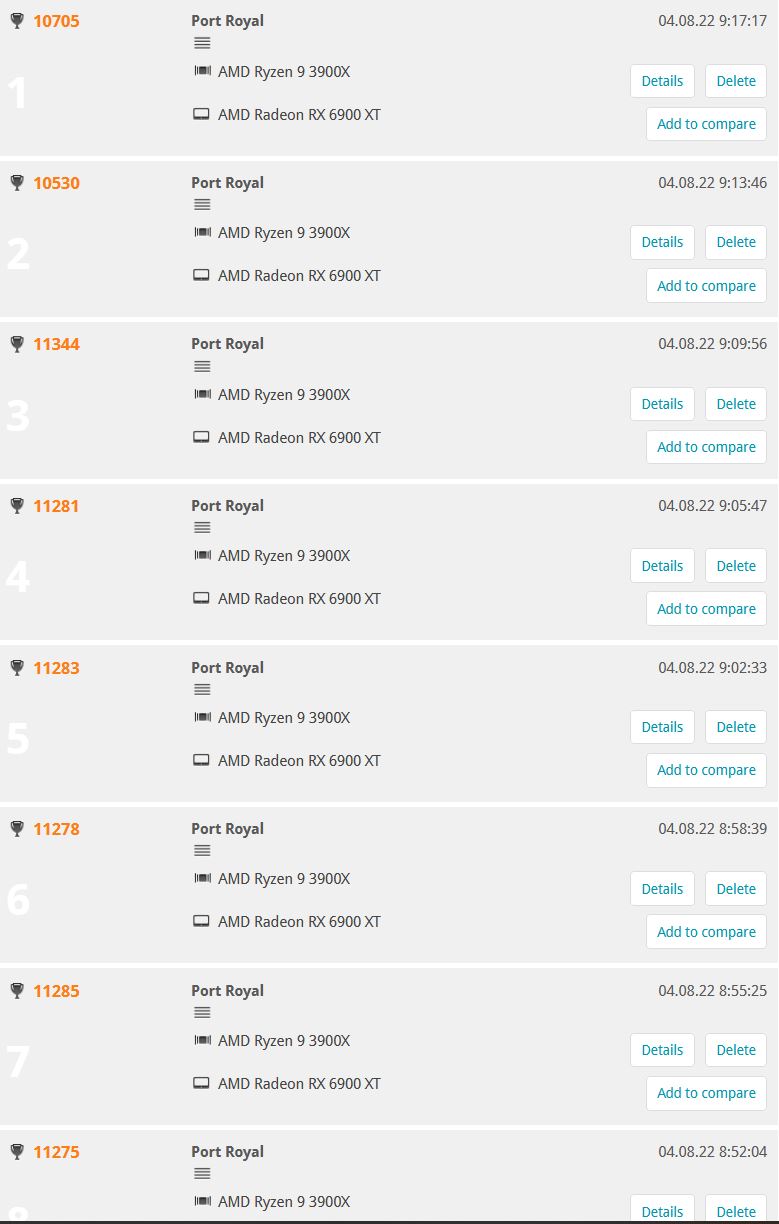Open the Port Royal title in result 6

coord(227,829)
